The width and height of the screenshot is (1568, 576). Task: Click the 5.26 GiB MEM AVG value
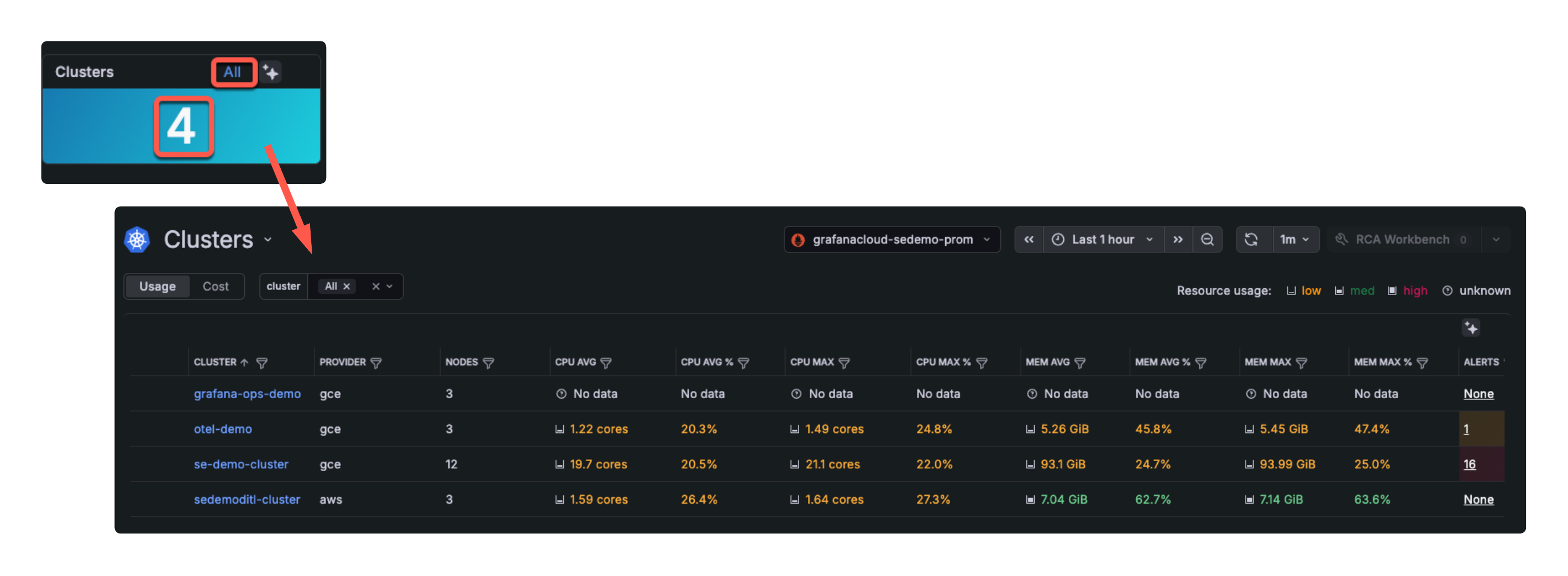coord(1064,429)
